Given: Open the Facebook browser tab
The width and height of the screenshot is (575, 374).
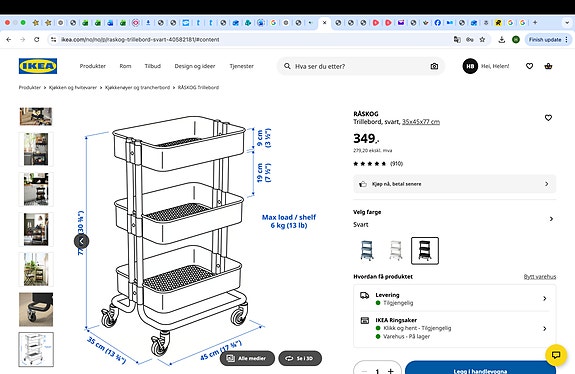Looking at the screenshot, I should (437, 22).
